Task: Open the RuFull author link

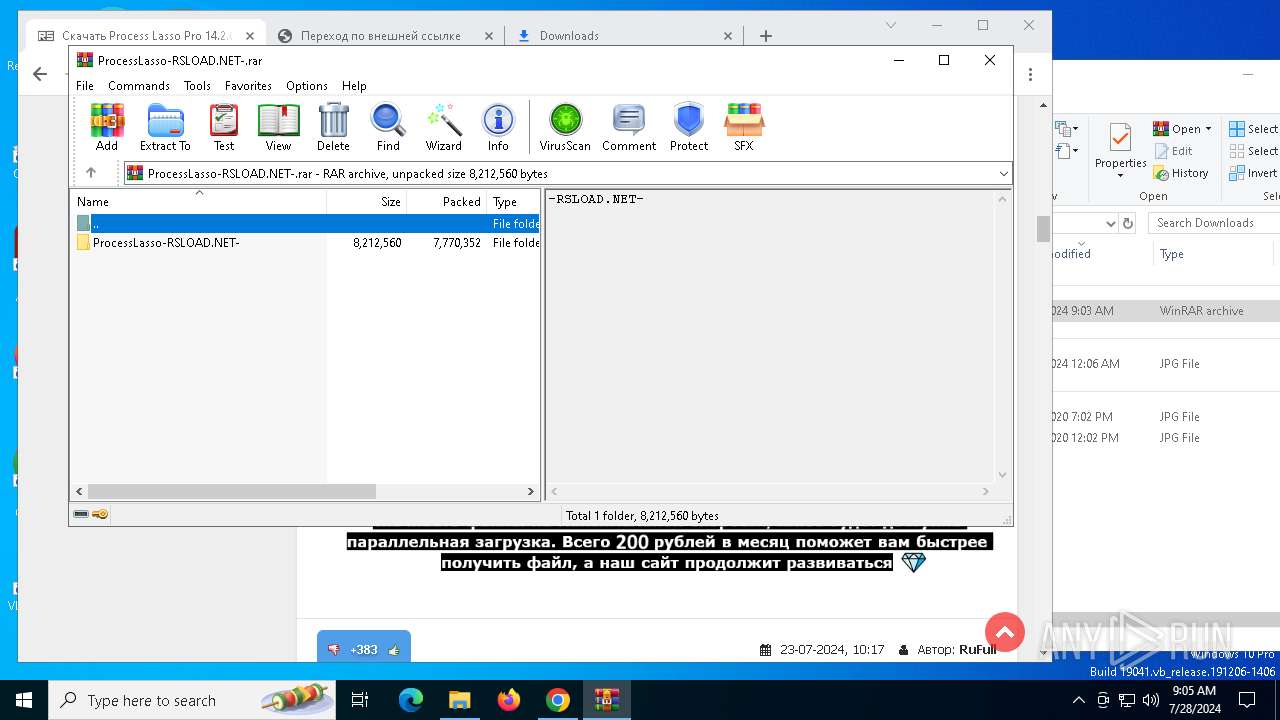Action: [x=978, y=650]
